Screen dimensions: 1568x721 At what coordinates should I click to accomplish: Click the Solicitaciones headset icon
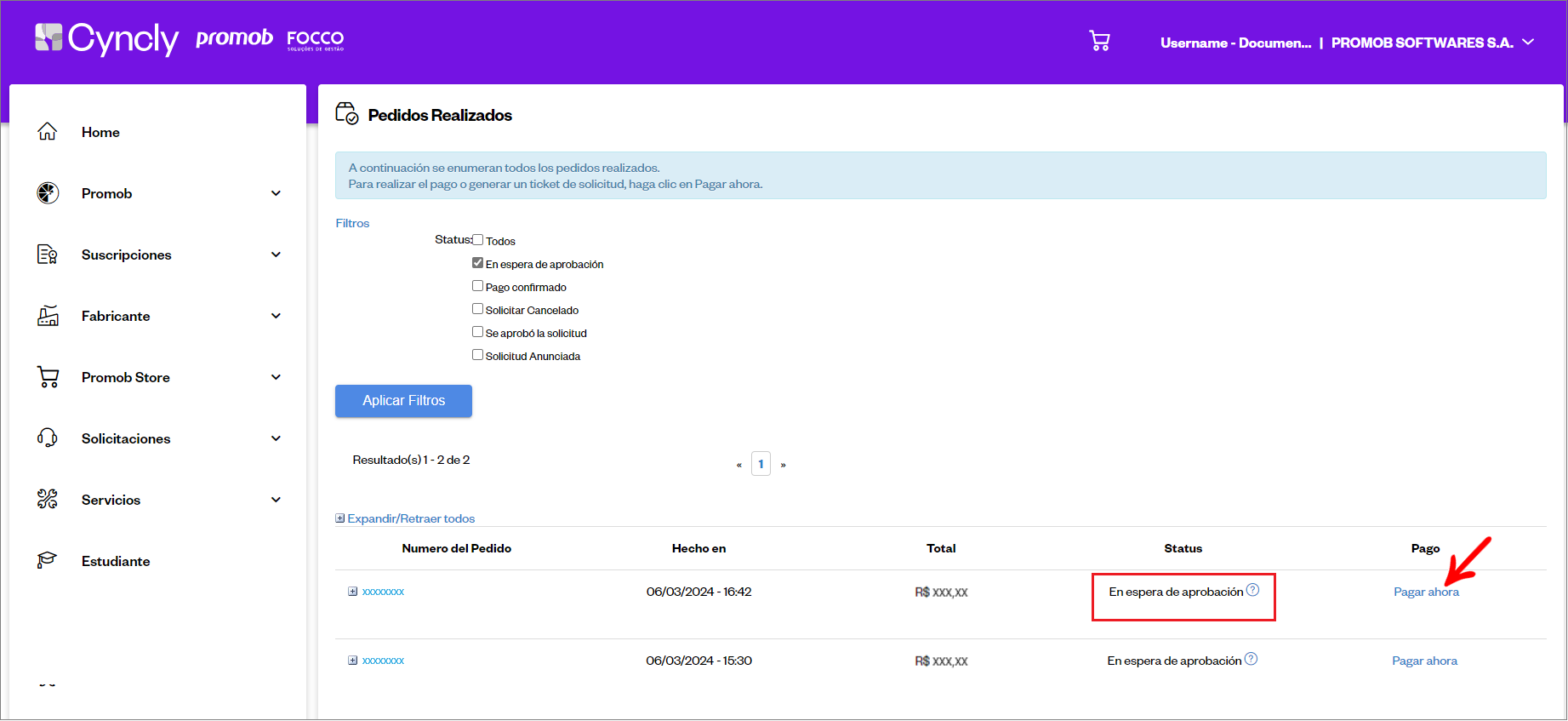(48, 438)
